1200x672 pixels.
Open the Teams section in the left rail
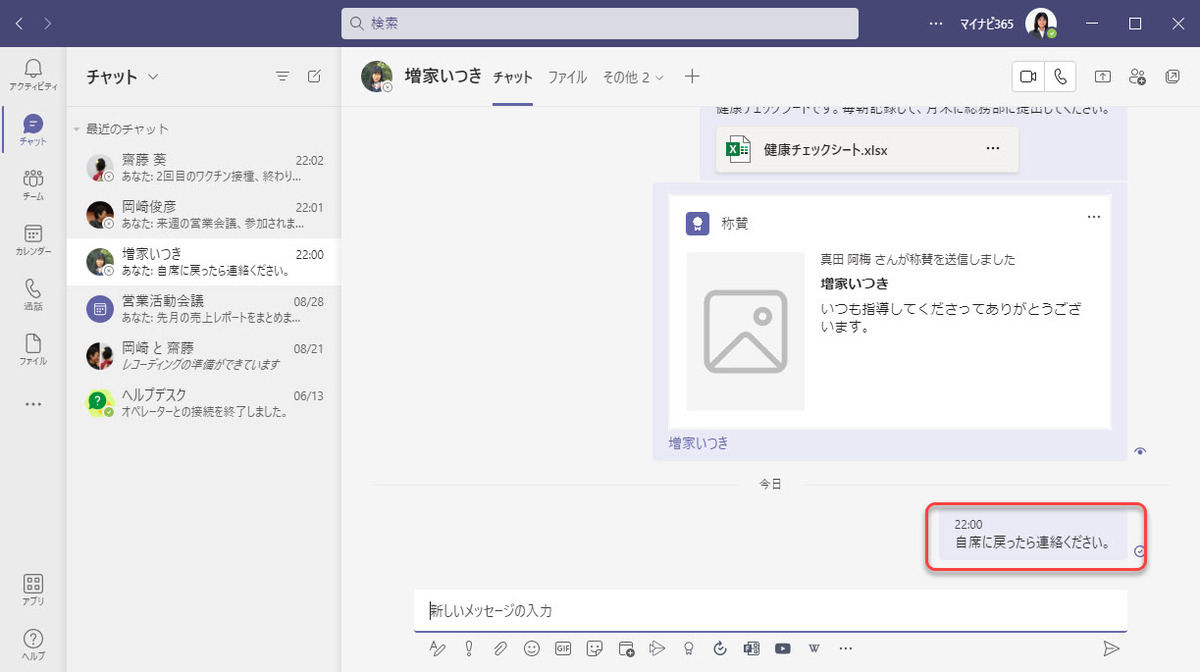[x=33, y=185]
